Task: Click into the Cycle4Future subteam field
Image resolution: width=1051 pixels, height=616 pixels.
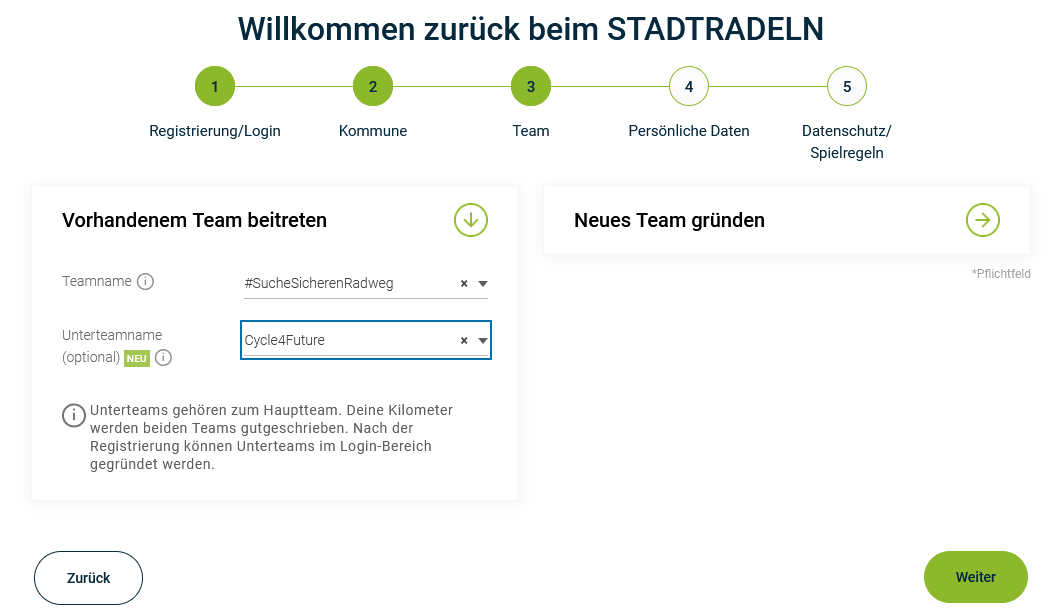Action: pyautogui.click(x=345, y=341)
